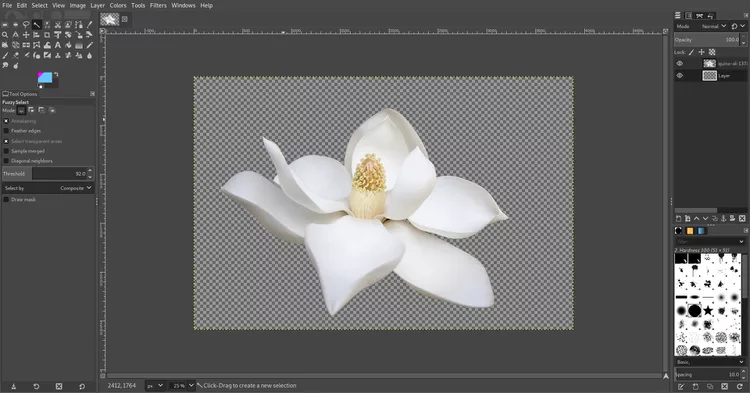
Task: Select the Eraser tool
Action: [x=15, y=55]
